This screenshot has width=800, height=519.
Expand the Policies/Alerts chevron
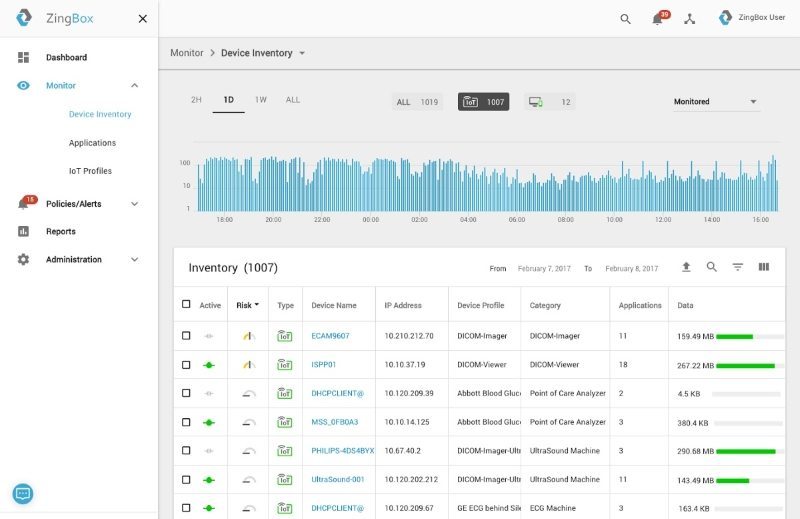pos(135,204)
